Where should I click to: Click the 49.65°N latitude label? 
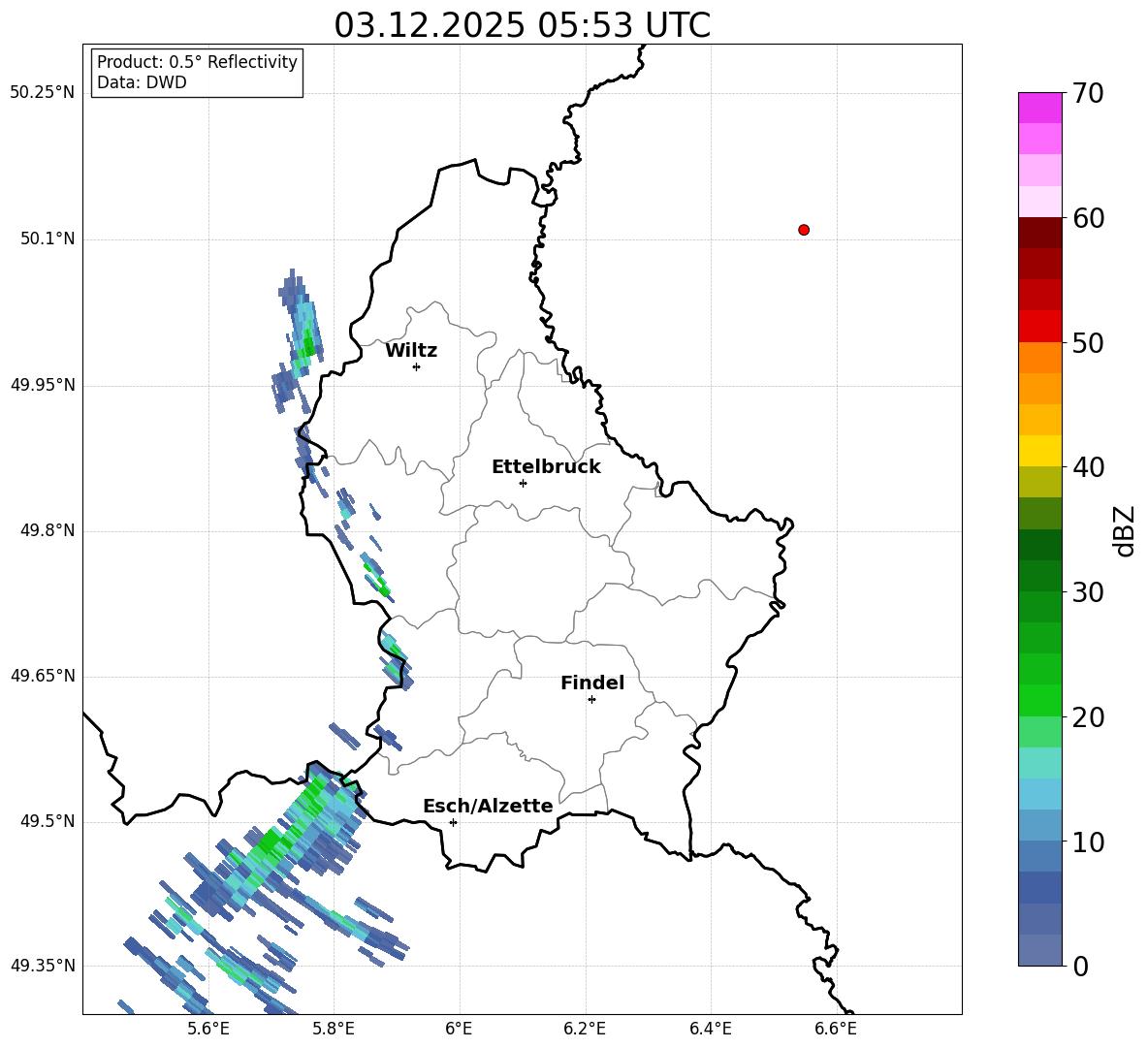[43, 676]
